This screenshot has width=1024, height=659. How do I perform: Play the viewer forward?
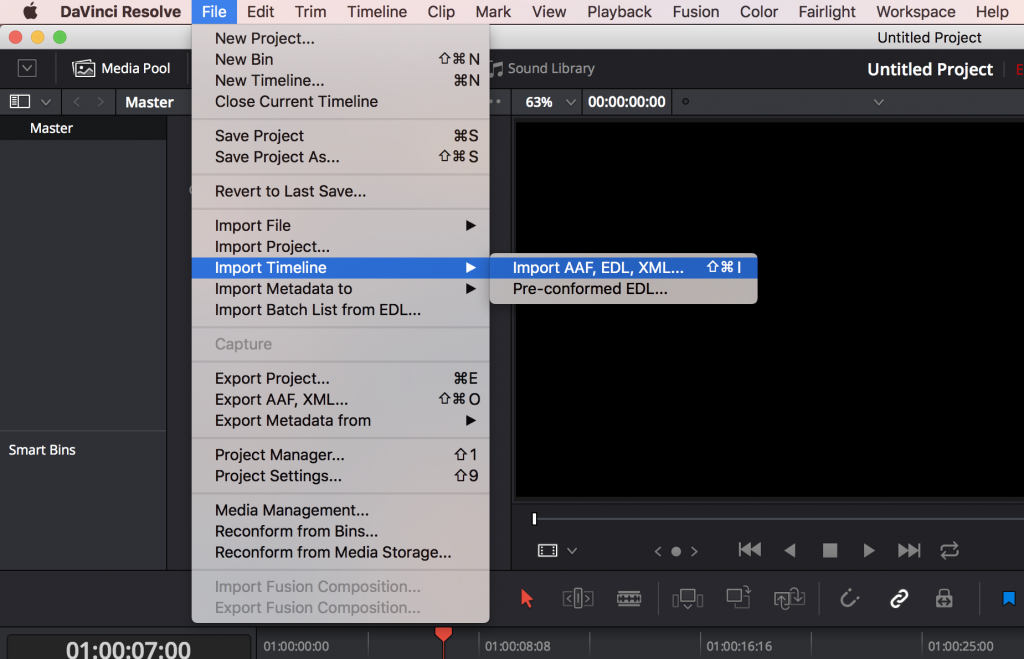tap(869, 551)
